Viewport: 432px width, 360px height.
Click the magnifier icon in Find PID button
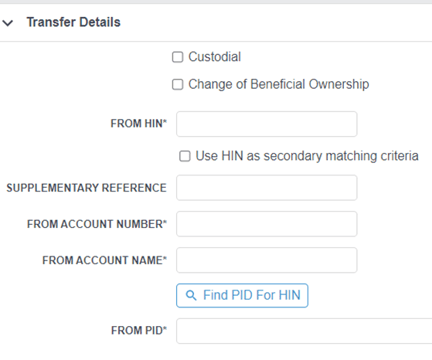coord(191,295)
